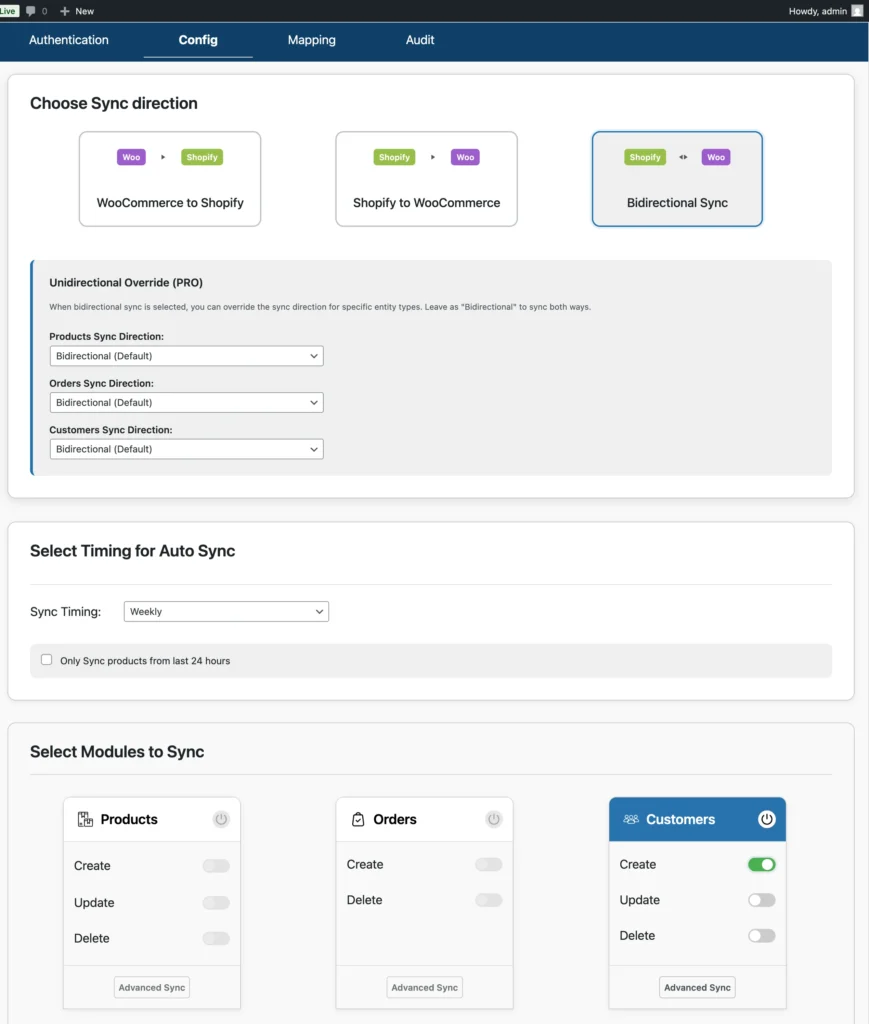Click the comments bubble icon in admin bar
Screen dimensions: 869x1024
click(x=32, y=11)
